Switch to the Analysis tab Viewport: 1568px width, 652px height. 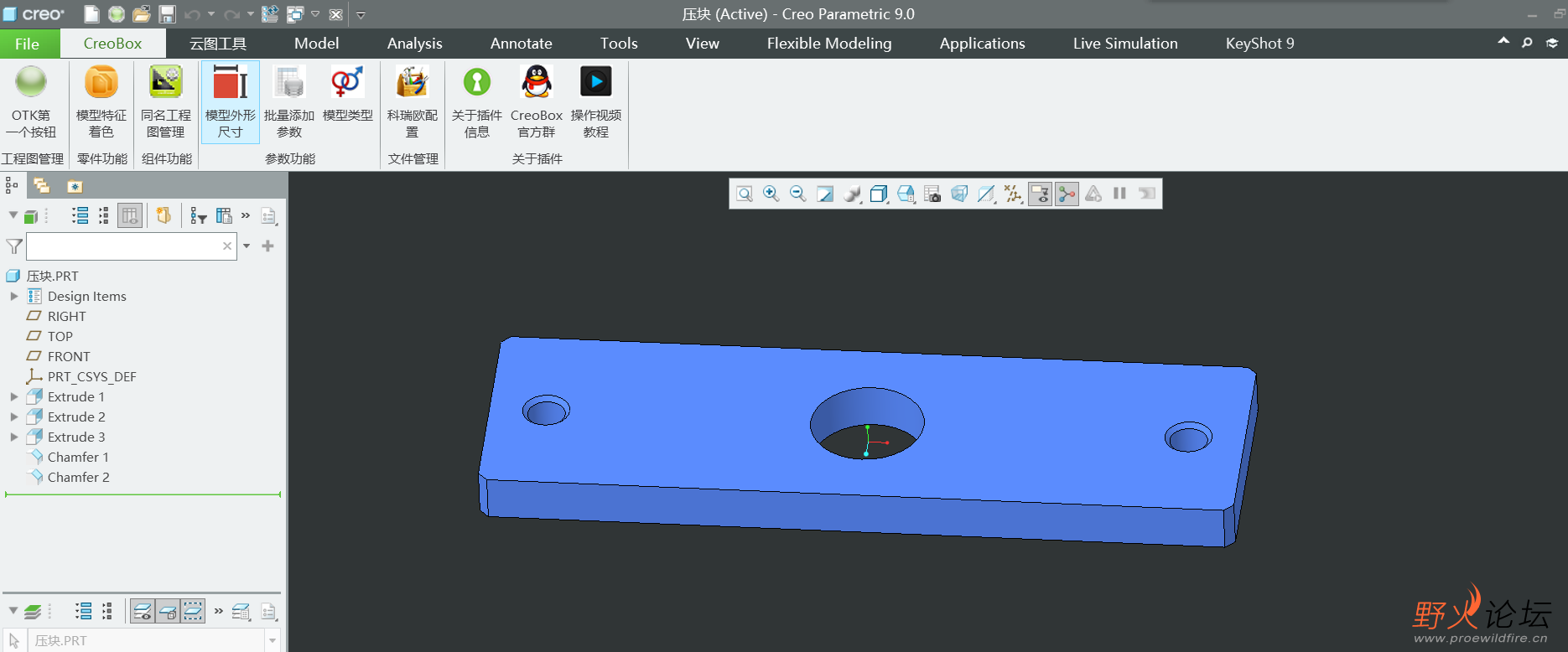coord(414,44)
